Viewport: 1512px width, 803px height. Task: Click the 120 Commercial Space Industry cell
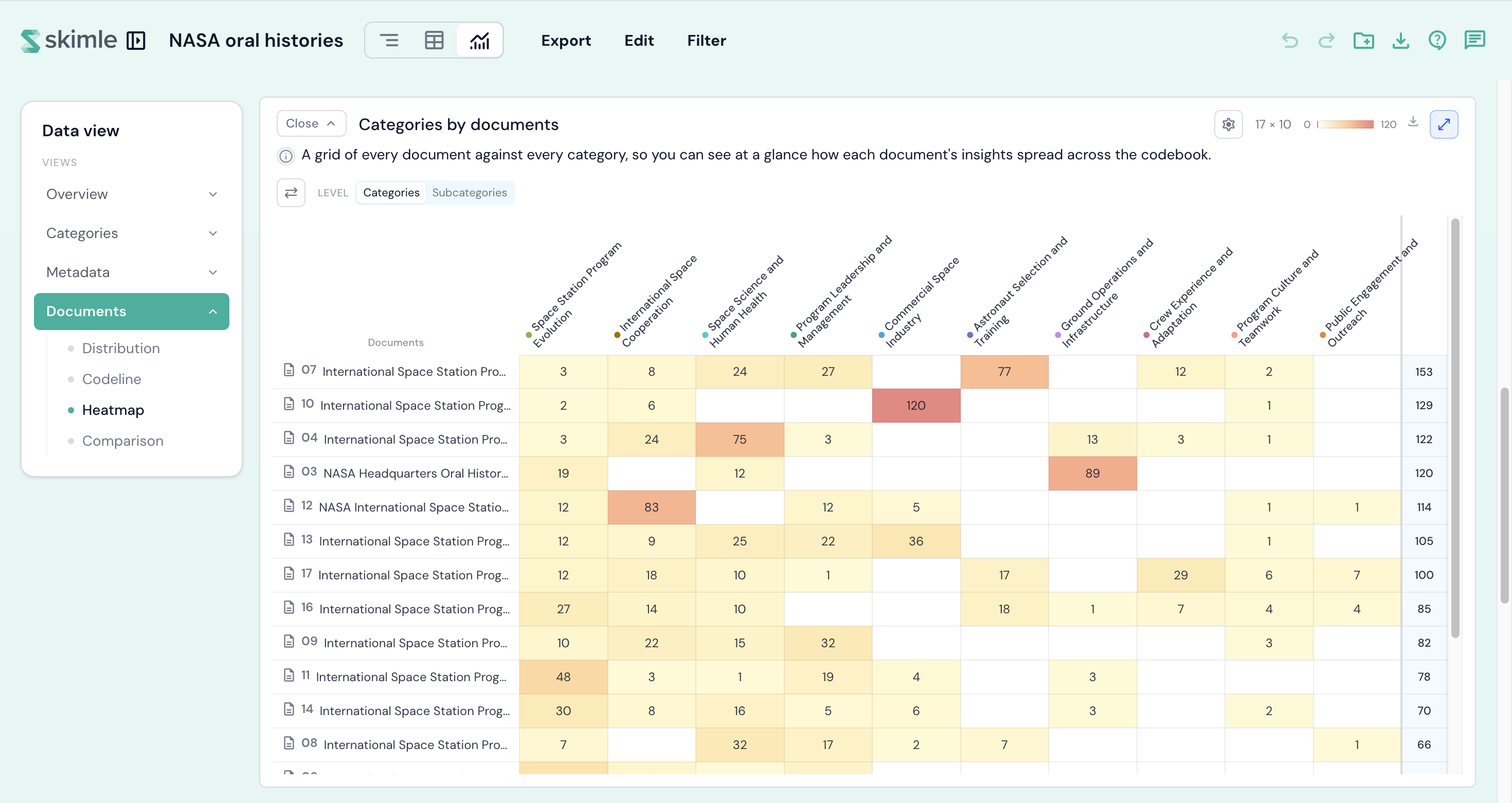point(915,405)
